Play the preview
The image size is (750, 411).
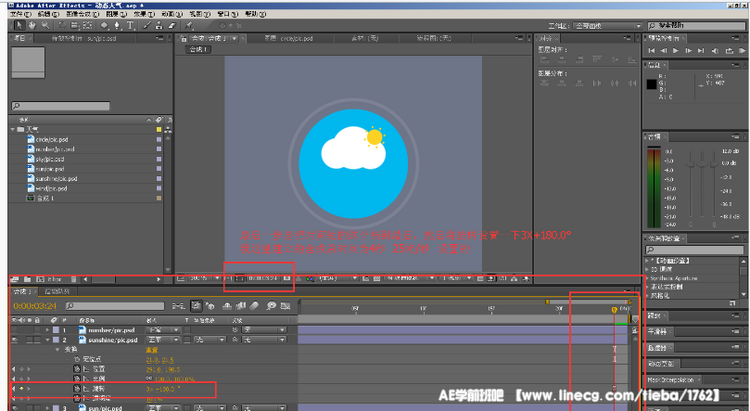676,50
